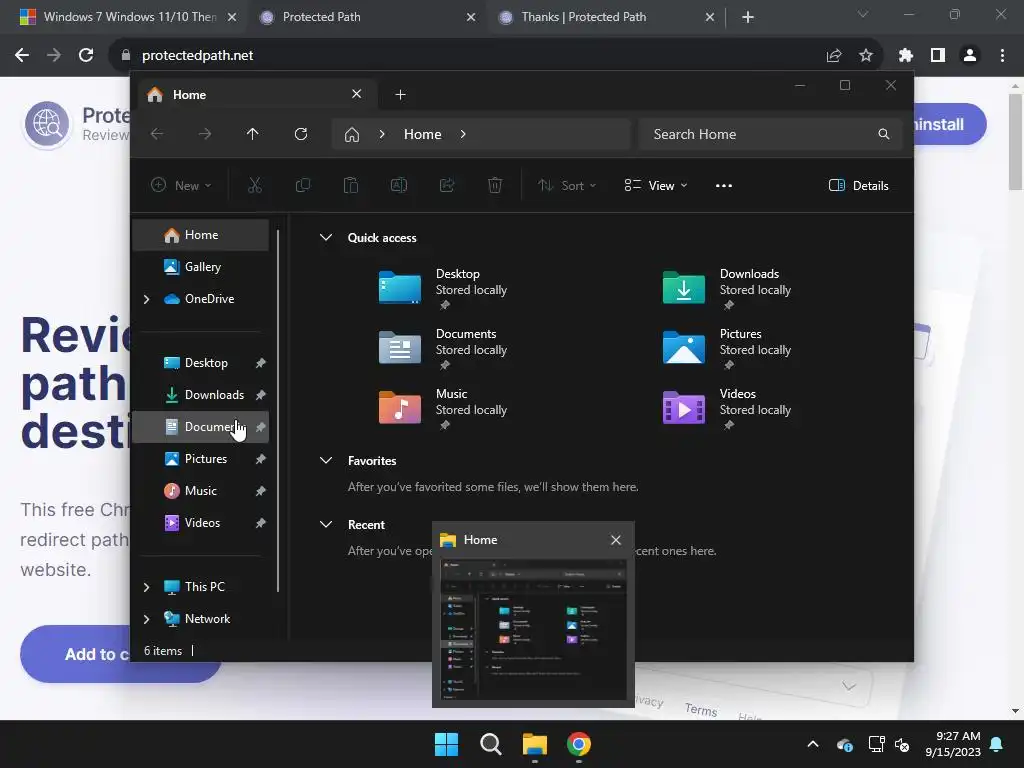Screen dimensions: 1024x768
Task: Open Chrome's profile avatar menu
Action: [x=970, y=56]
